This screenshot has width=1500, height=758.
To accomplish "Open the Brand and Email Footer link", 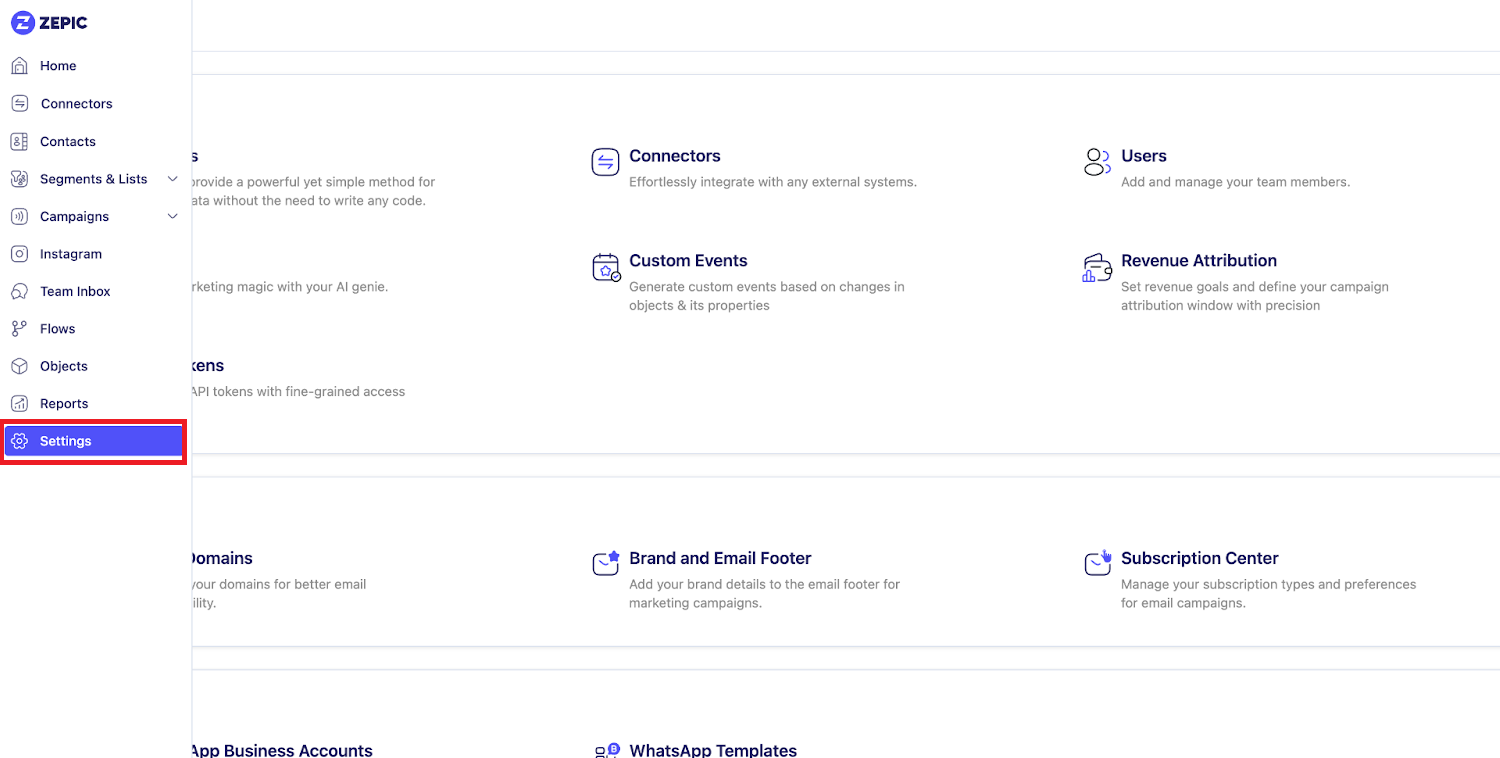I will click(720, 558).
